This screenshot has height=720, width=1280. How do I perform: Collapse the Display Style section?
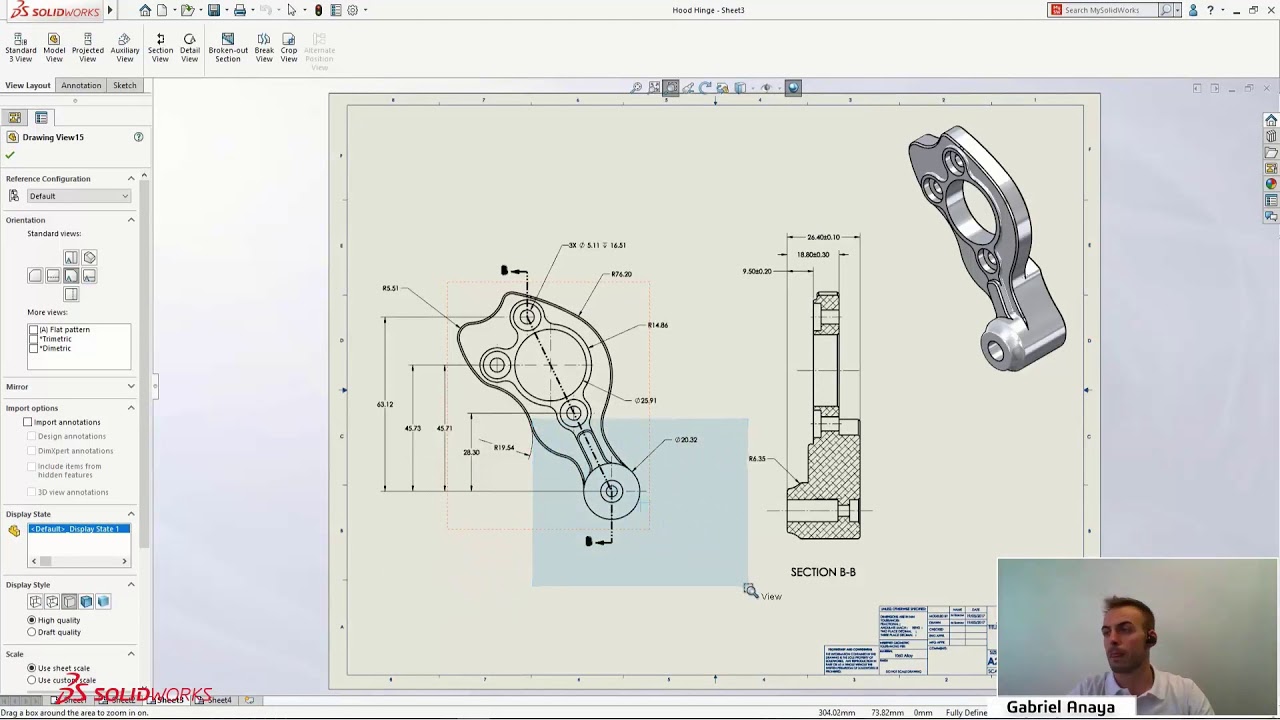131,585
